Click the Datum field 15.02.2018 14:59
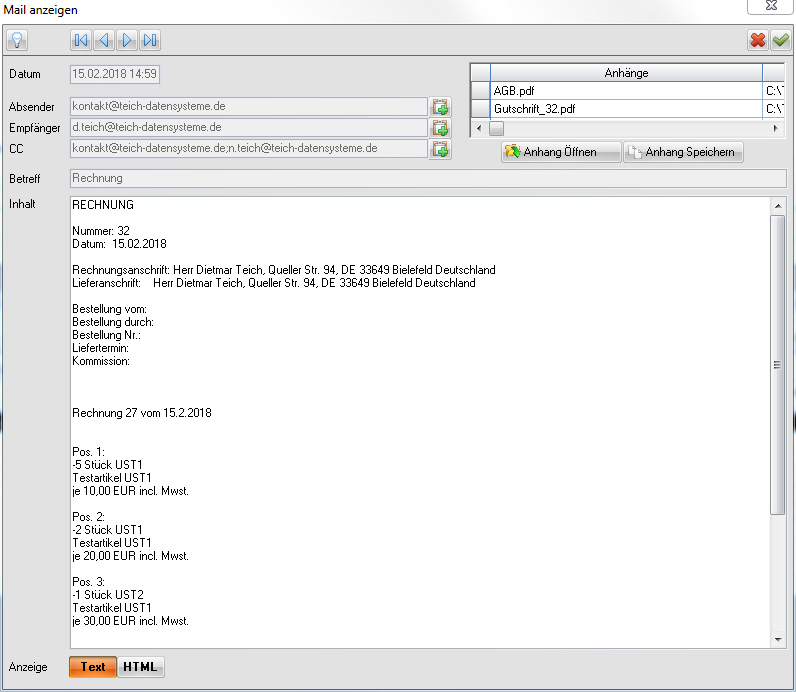 pyautogui.click(x=115, y=74)
